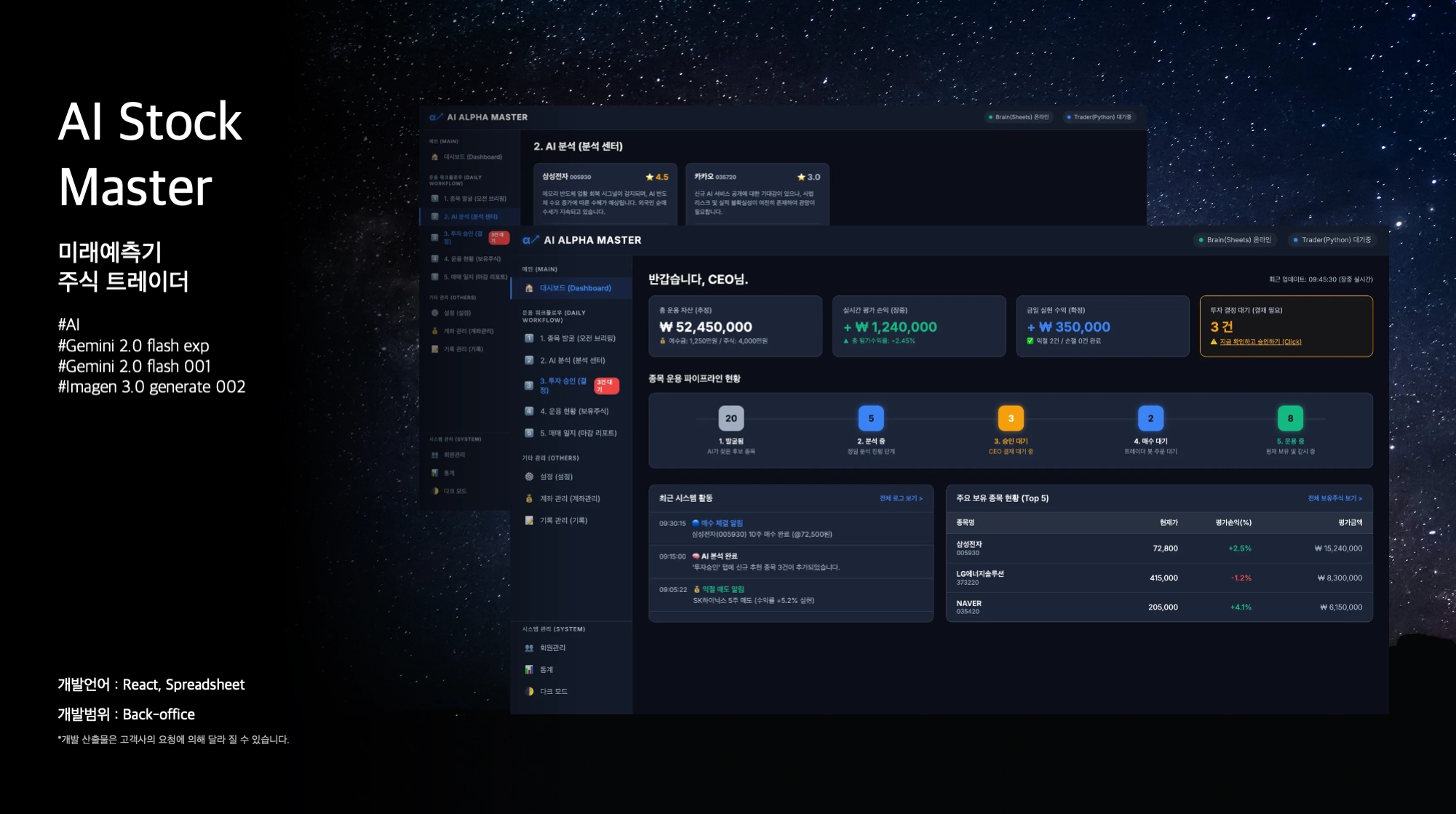Open 4. 운용 현황 (보유주식) menu item
This screenshot has height=814, width=1456.
click(x=573, y=411)
